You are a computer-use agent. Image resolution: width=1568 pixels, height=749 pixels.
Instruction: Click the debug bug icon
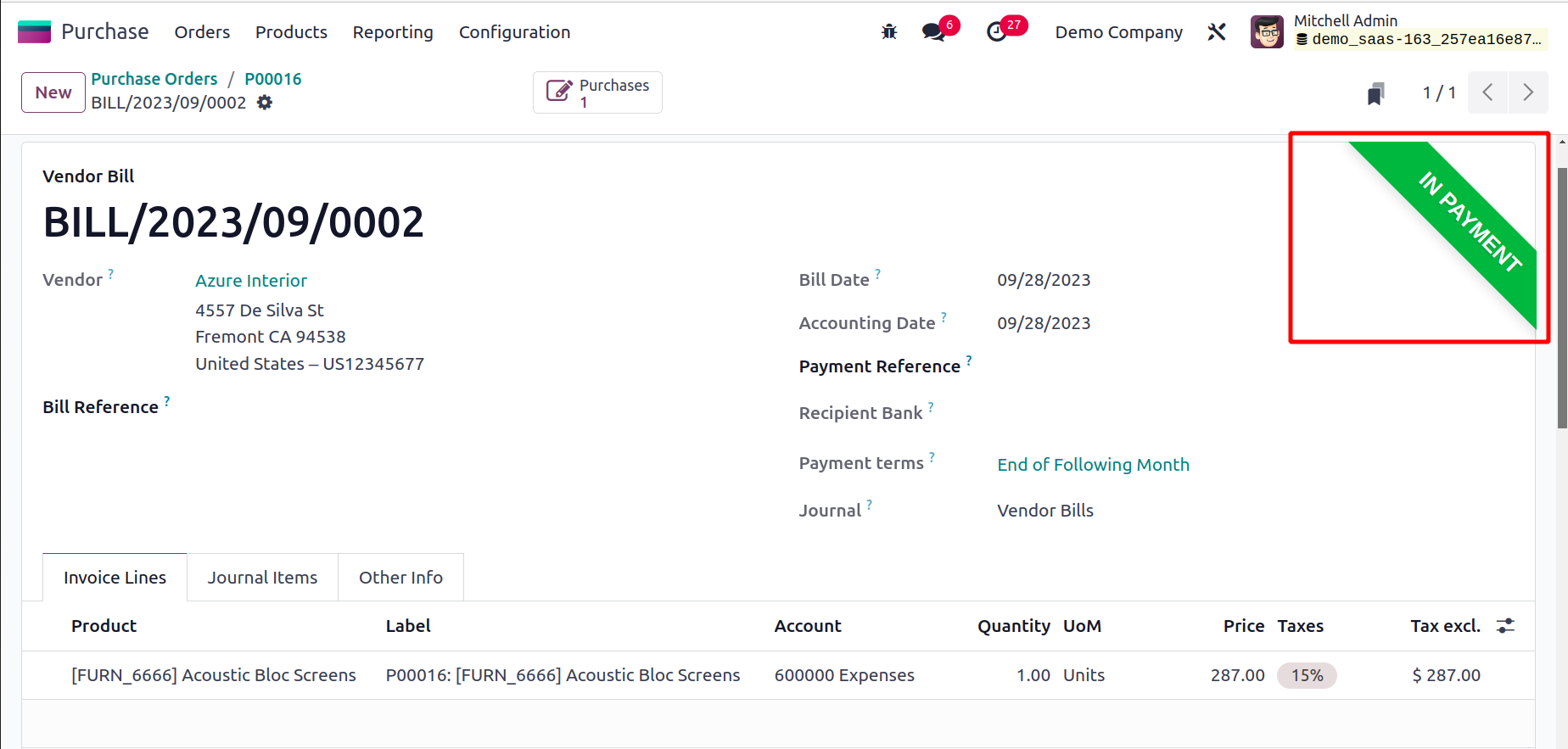(889, 32)
